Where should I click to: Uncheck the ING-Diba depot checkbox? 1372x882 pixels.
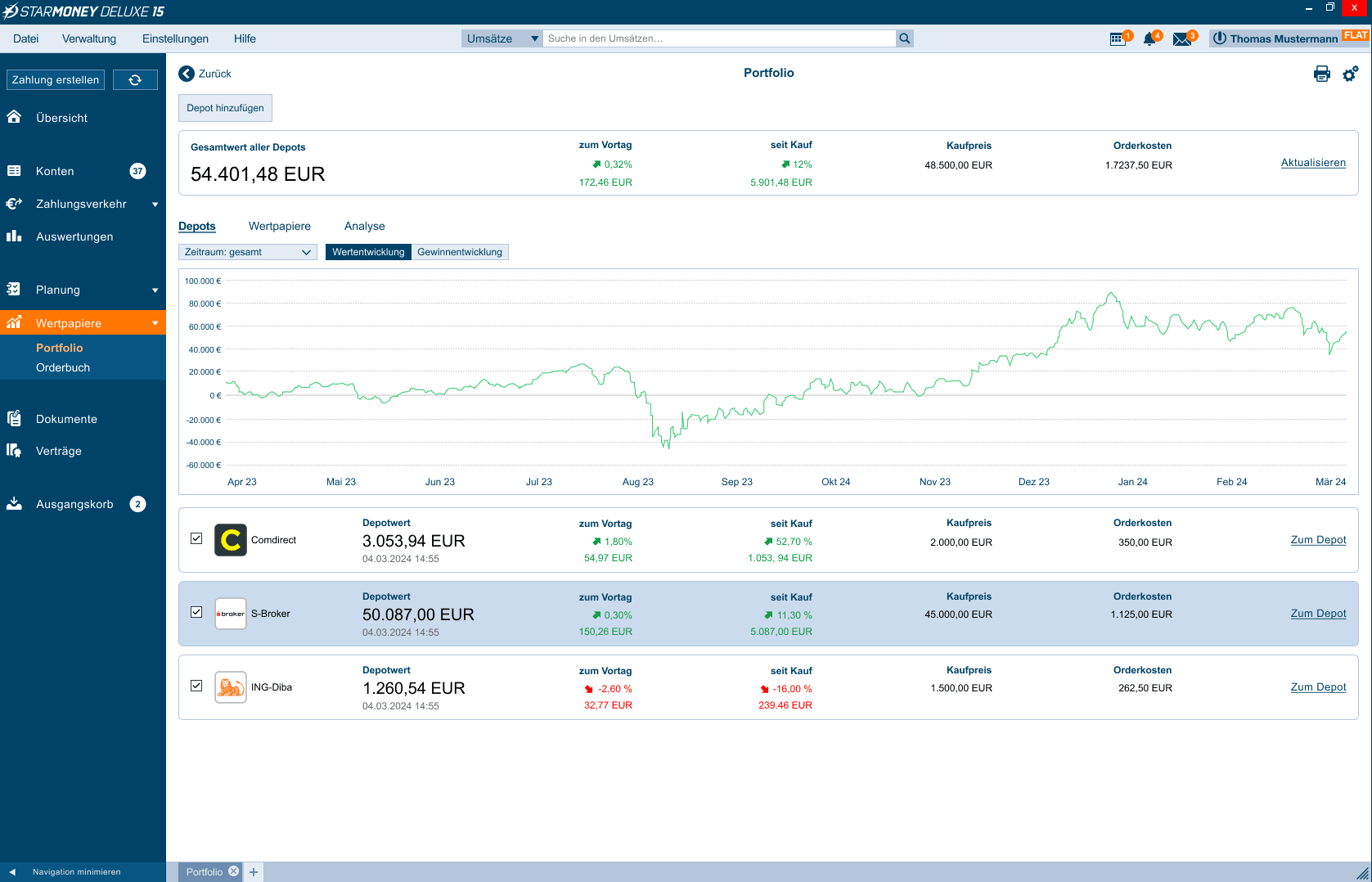pos(196,686)
